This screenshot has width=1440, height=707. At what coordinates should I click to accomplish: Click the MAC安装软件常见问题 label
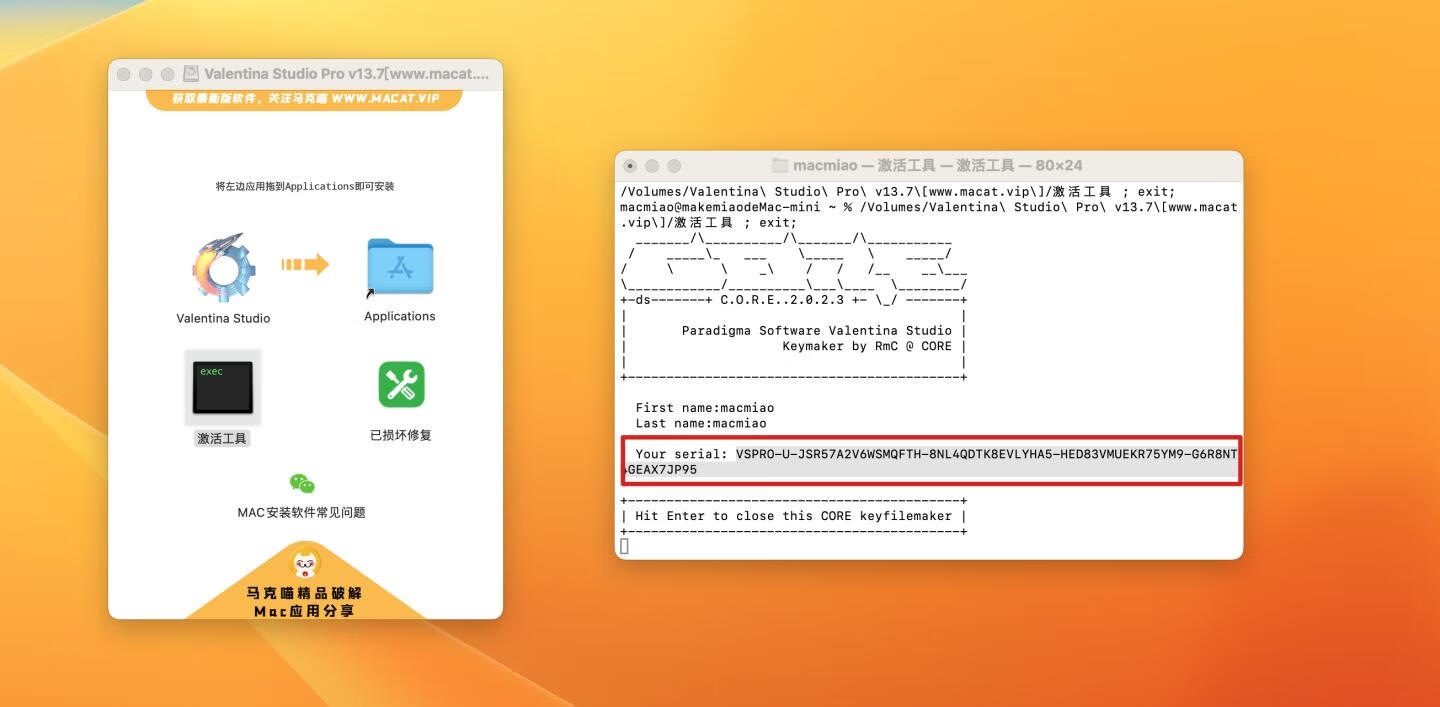tap(301, 512)
